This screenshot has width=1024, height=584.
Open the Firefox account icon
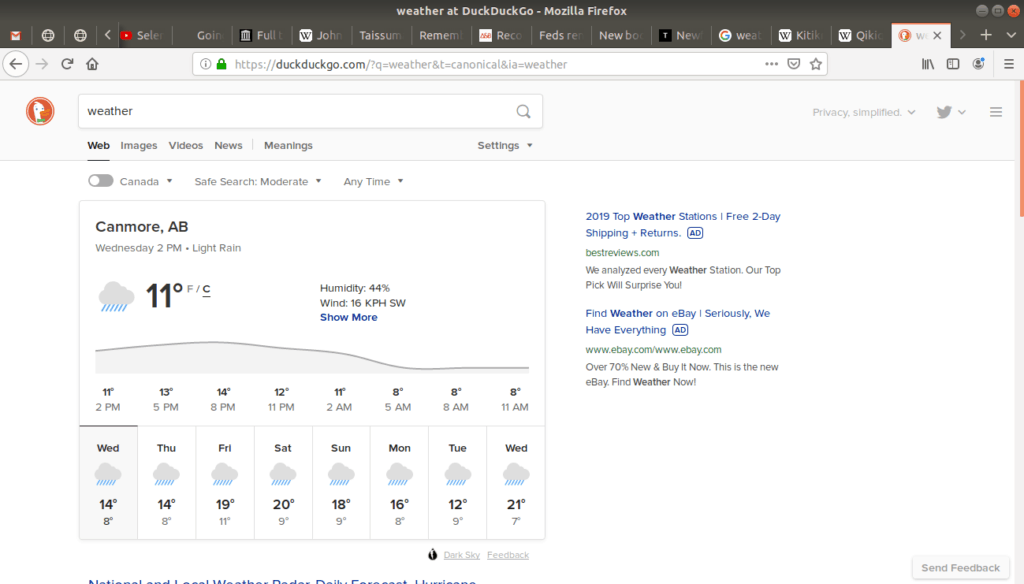pos(978,64)
